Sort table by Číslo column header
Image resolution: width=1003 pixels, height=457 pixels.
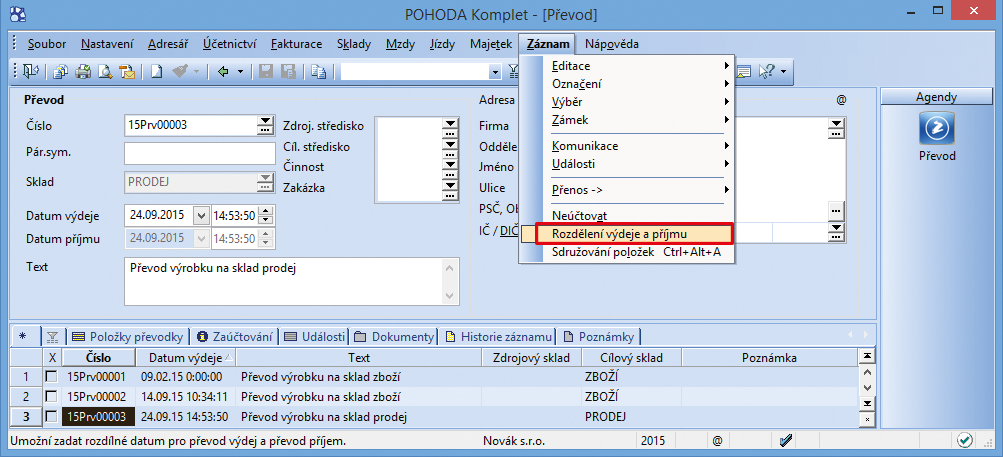[98, 357]
